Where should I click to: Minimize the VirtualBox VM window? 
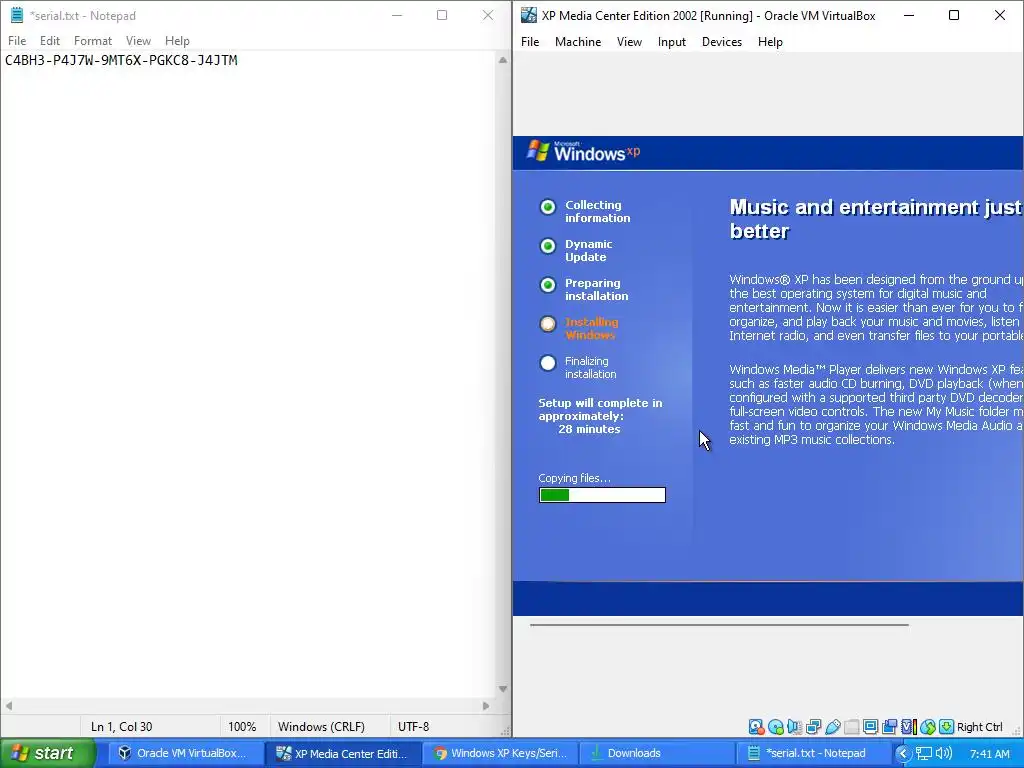pyautogui.click(x=908, y=15)
